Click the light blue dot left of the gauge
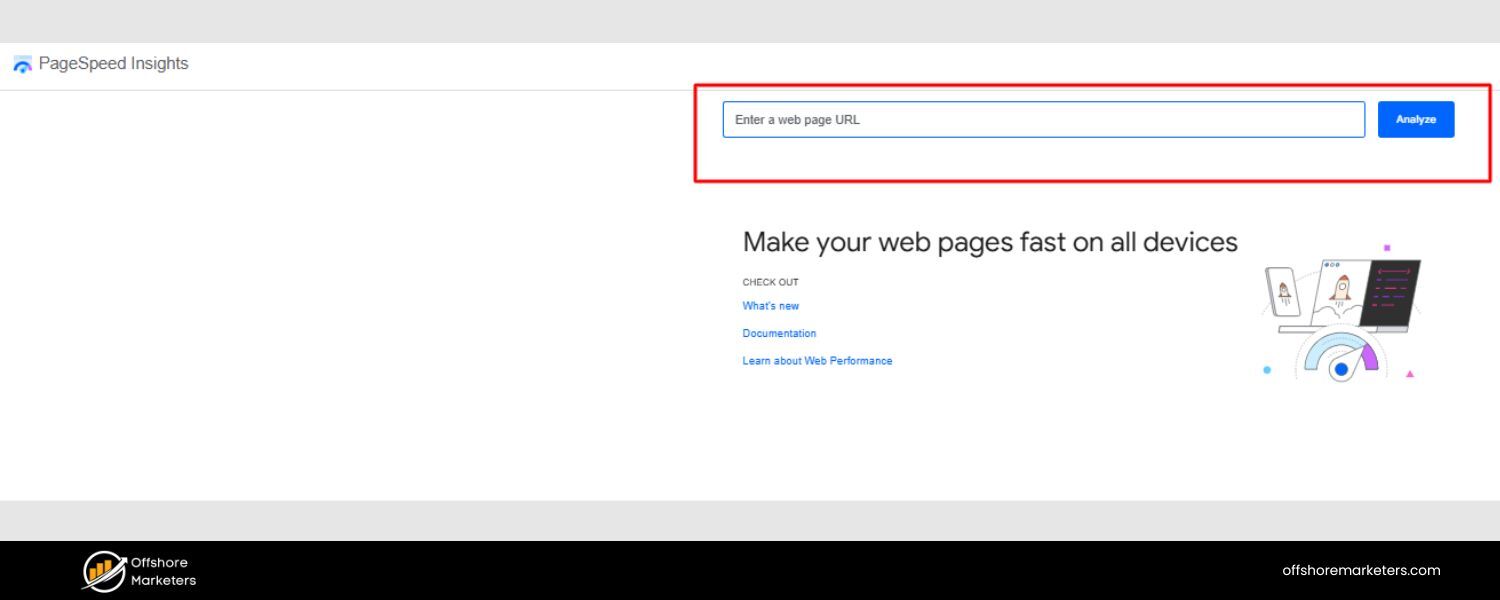Image resolution: width=1500 pixels, height=600 pixels. click(x=1267, y=370)
